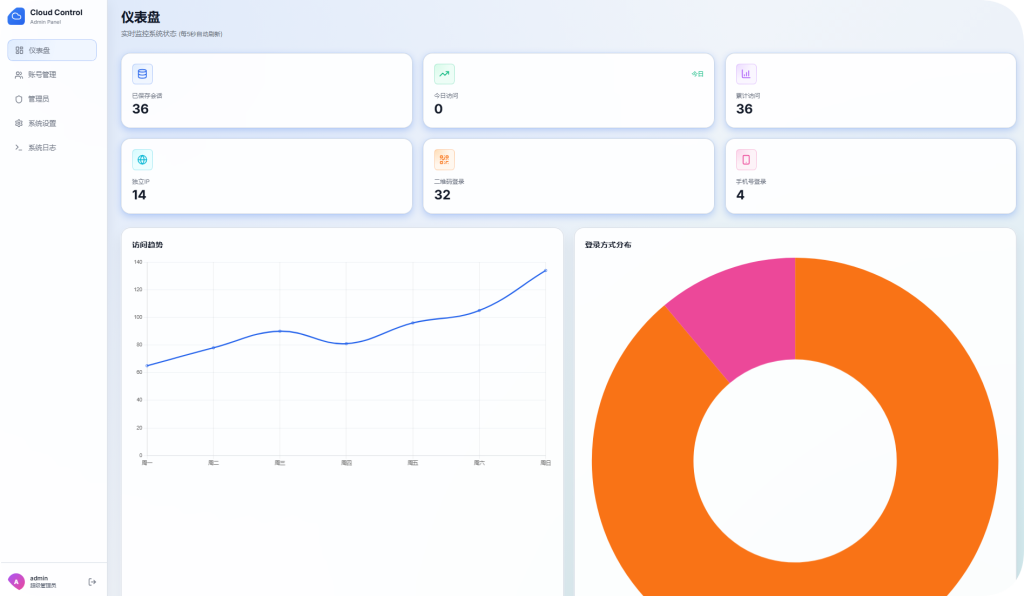Click the value 4 under 手机号登录
Viewport: 1024px width, 596px height.
[741, 195]
